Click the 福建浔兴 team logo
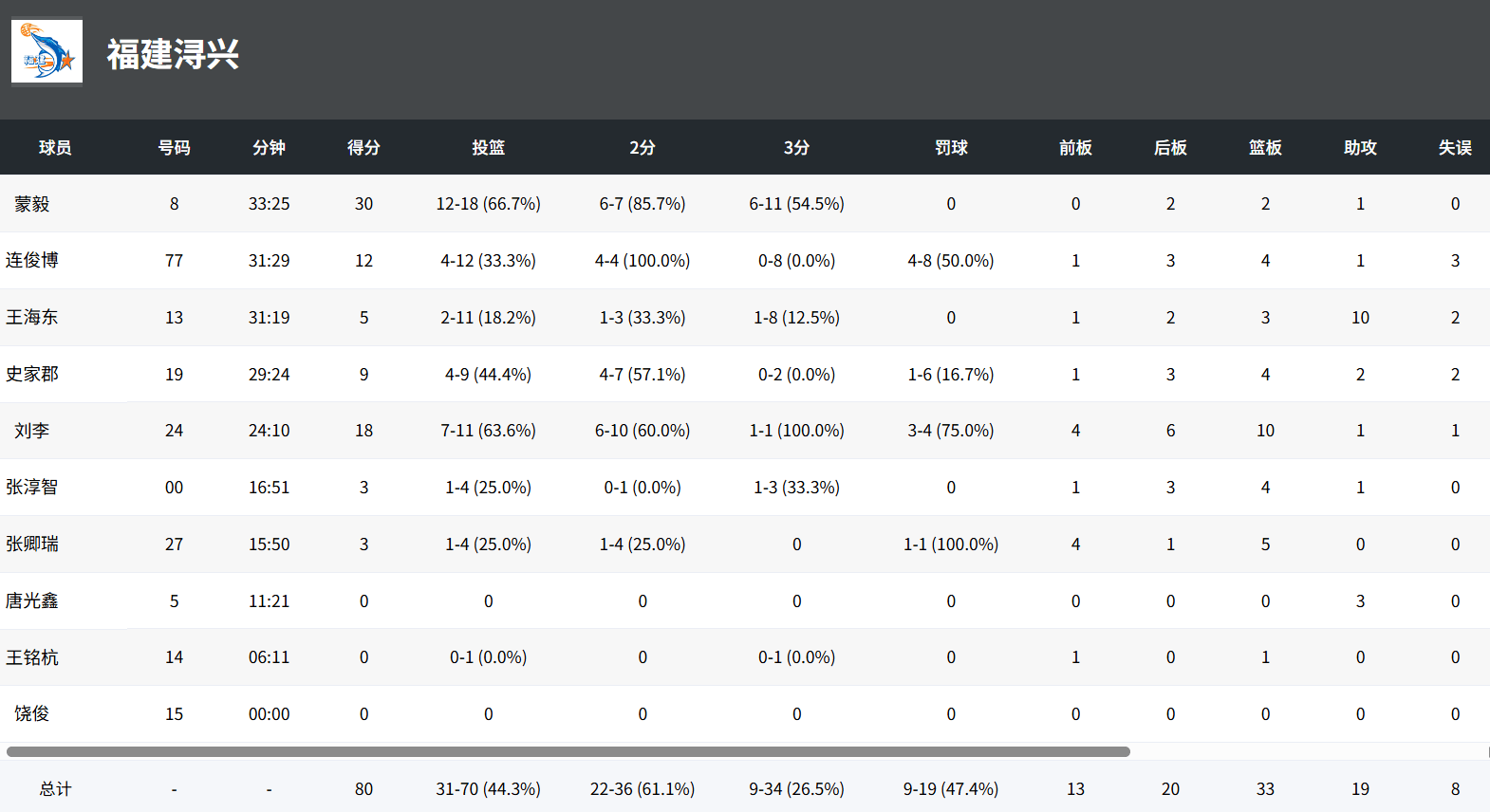 (x=47, y=51)
